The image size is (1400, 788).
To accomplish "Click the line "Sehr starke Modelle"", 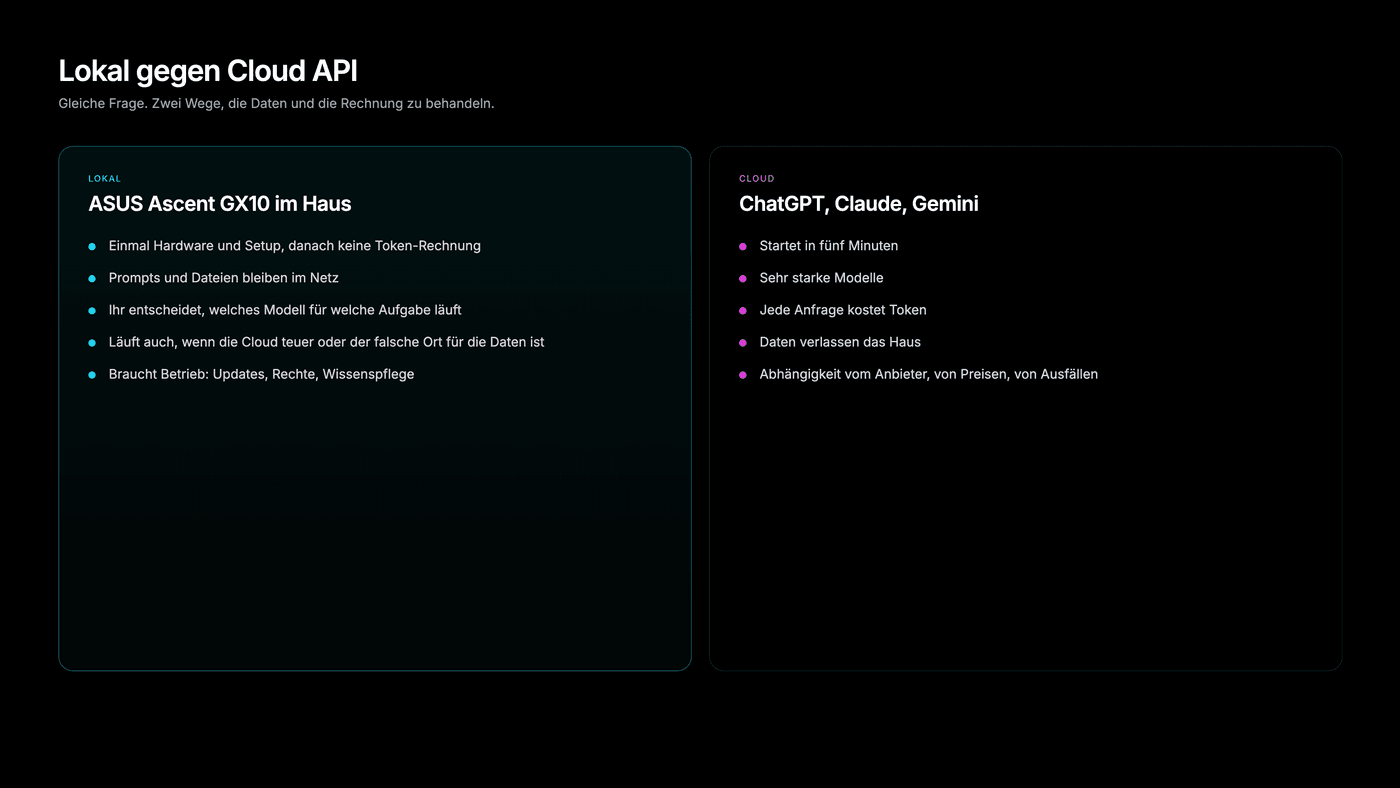I will 822,278.
